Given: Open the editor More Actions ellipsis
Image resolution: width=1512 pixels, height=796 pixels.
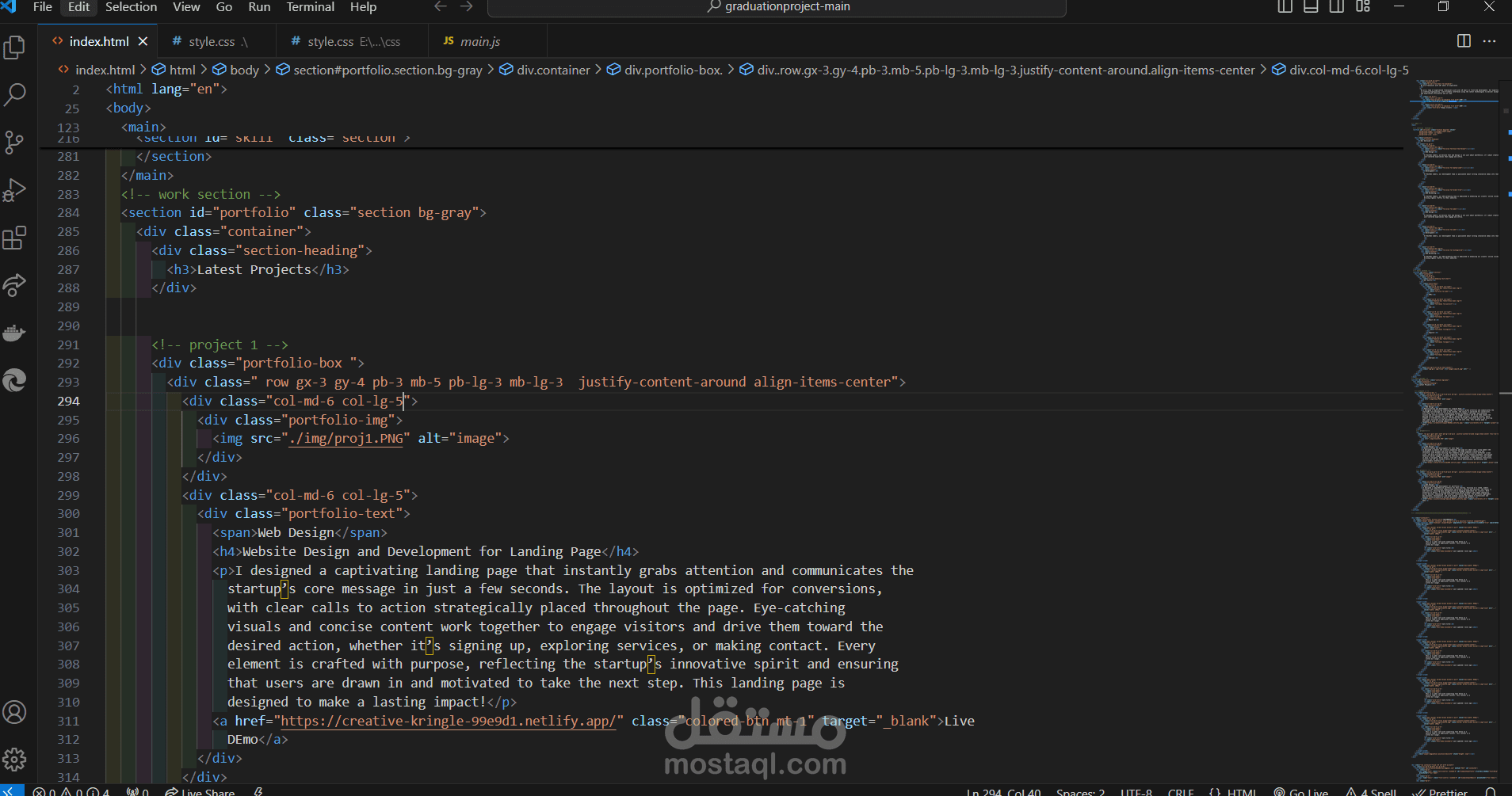Looking at the screenshot, I should click(x=1490, y=41).
